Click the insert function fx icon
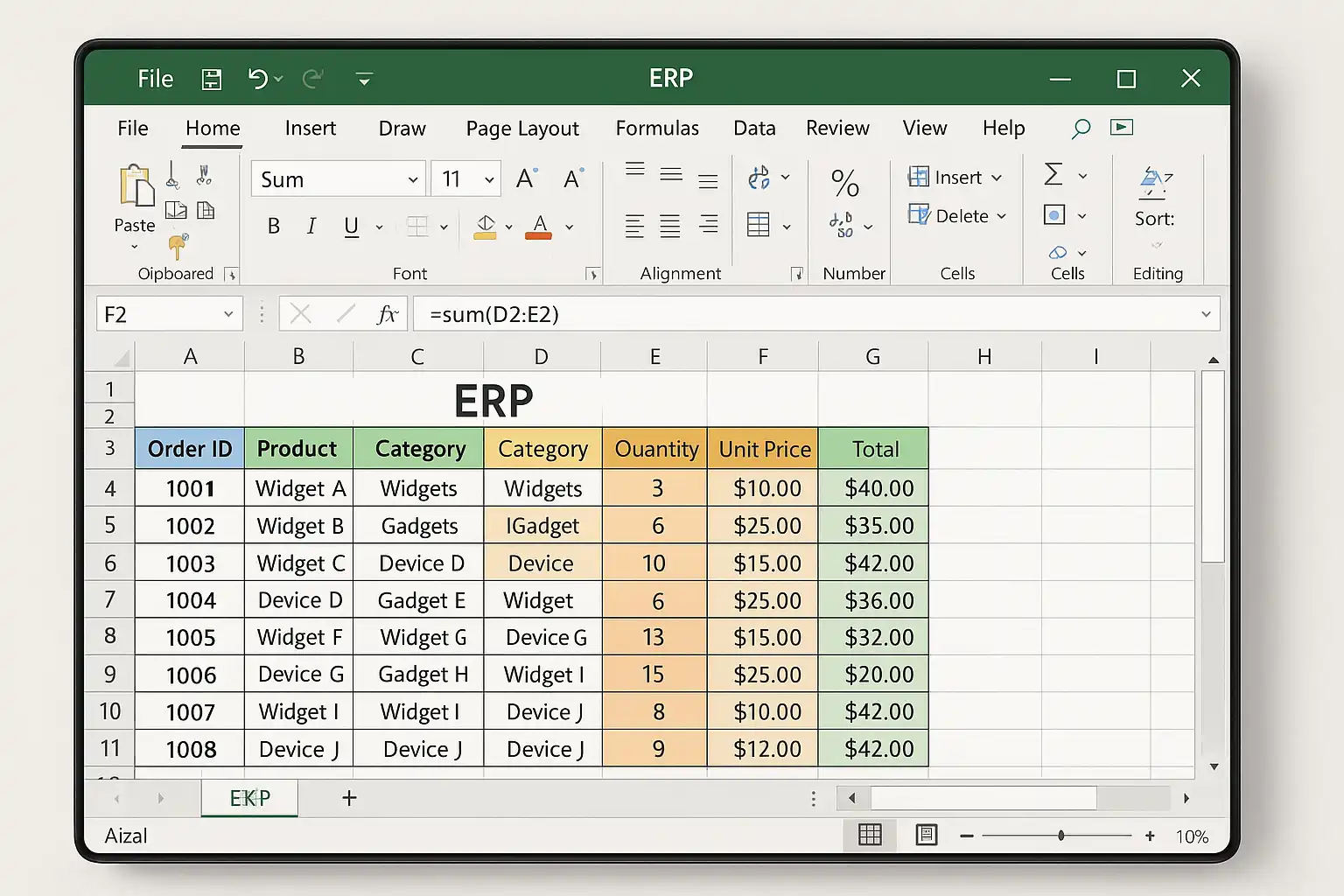Viewport: 1344px width, 896px height. click(387, 314)
